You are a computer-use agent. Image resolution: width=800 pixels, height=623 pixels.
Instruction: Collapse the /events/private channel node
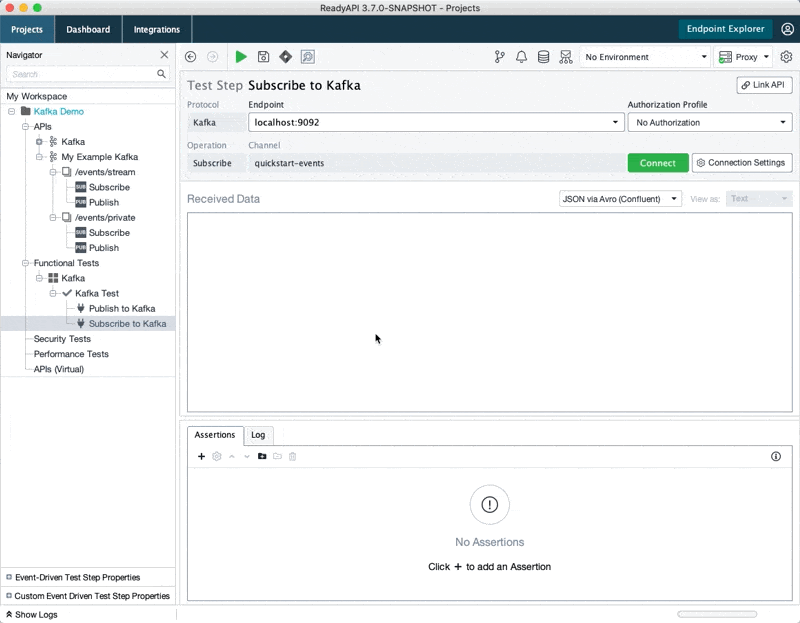(x=53, y=217)
